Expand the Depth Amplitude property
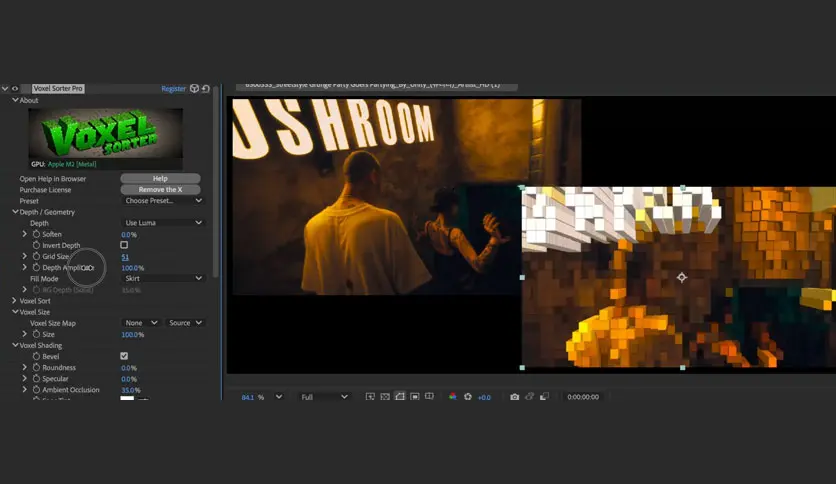Image resolution: width=836 pixels, height=484 pixels. [25, 268]
